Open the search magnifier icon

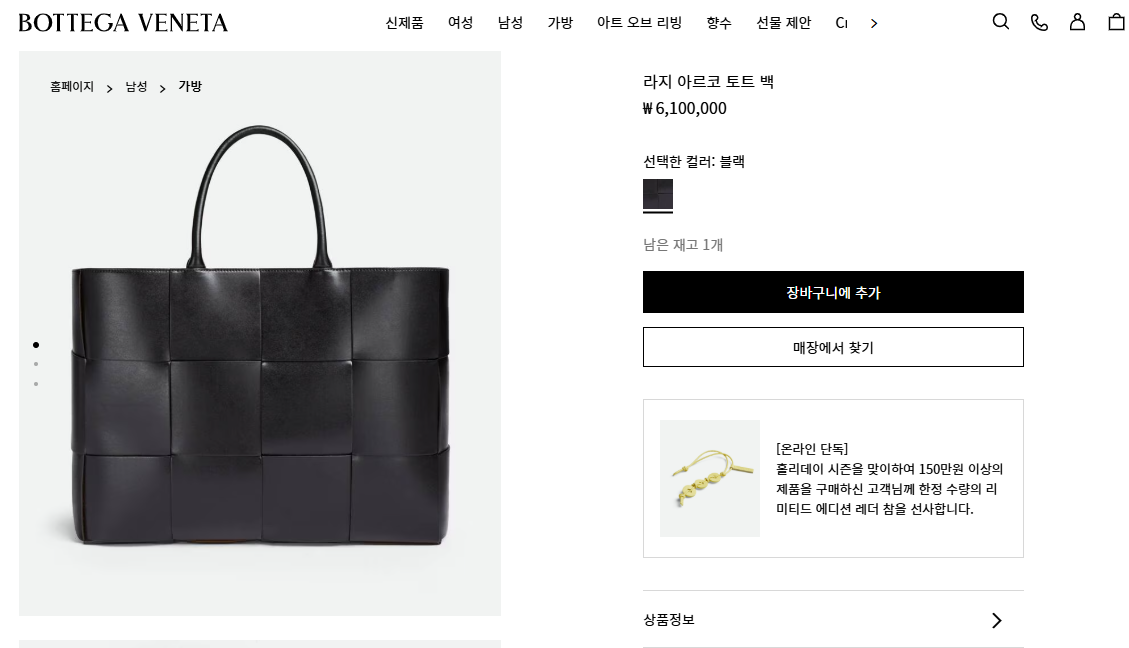point(1001,22)
